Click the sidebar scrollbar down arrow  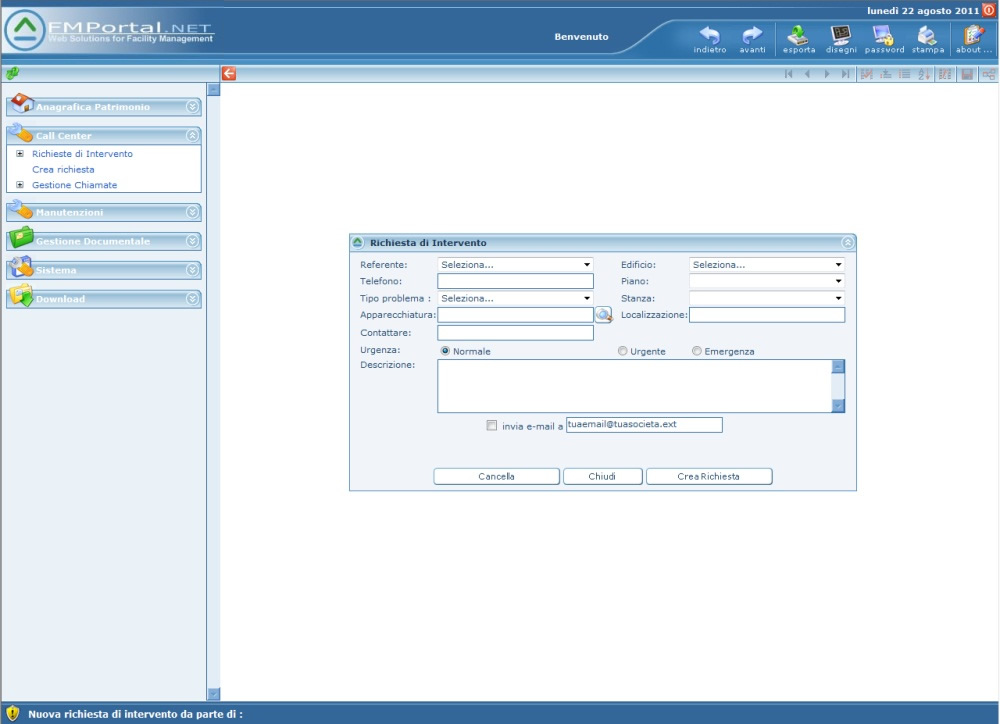(214, 693)
